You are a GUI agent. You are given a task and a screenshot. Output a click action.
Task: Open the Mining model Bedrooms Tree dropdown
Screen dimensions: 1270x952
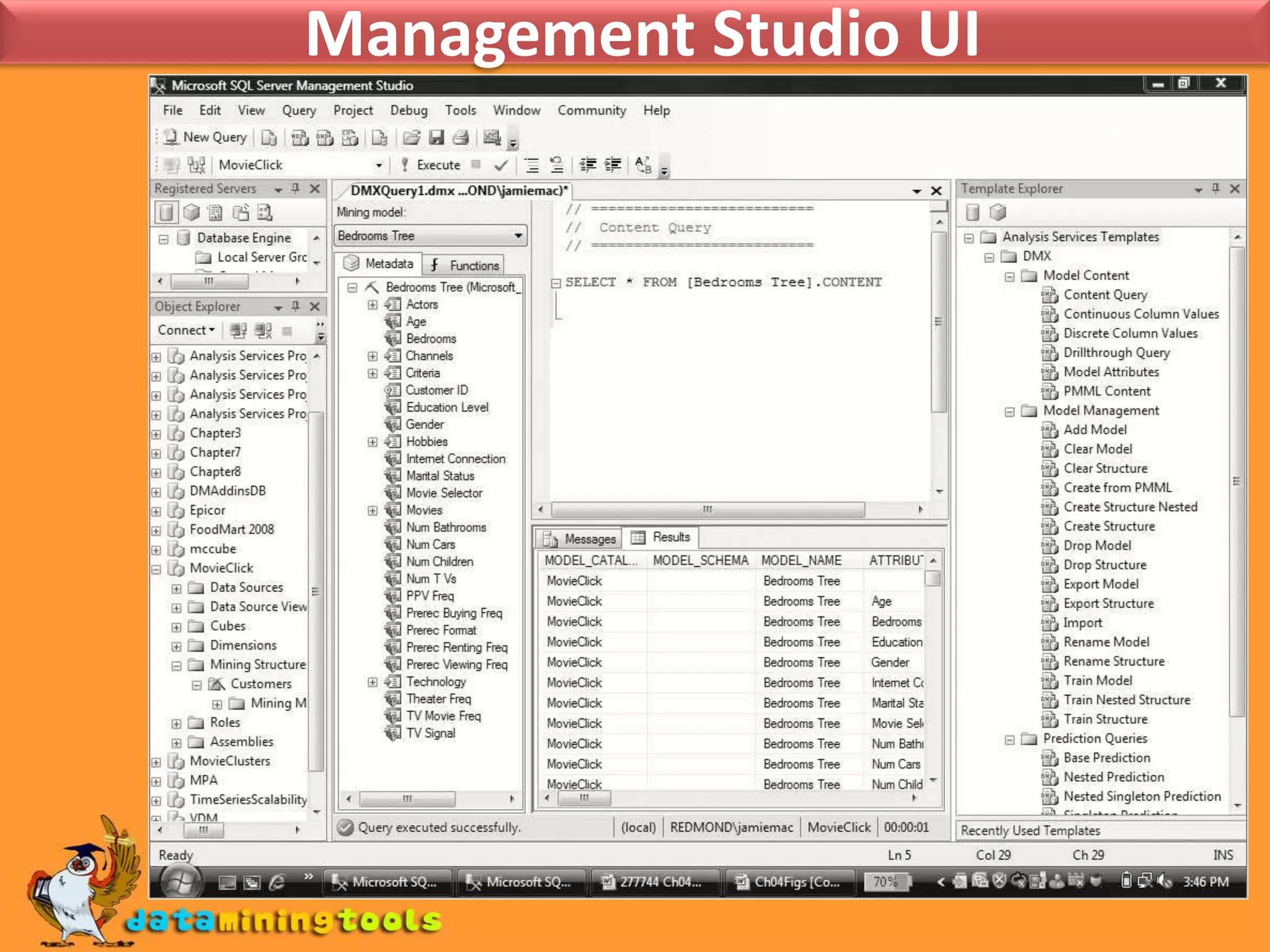coord(518,236)
